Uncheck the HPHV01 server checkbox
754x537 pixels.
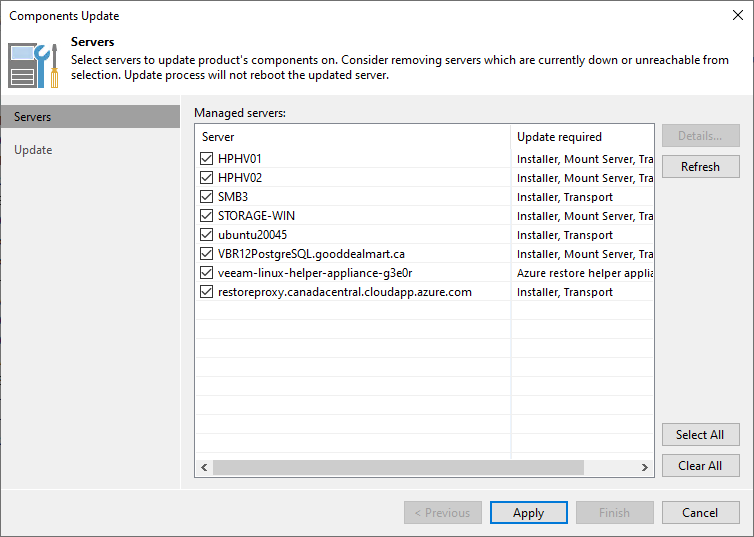(207, 159)
